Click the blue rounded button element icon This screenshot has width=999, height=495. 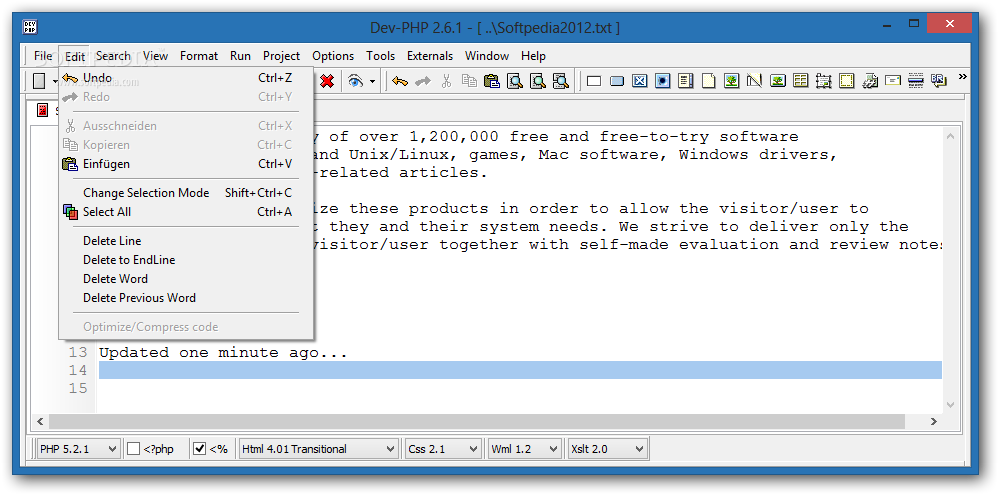coord(617,82)
